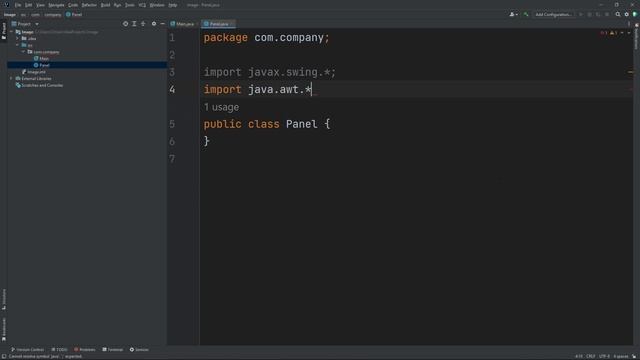Click Panel breadcrumb in navigation bar
The image size is (640, 360).
click(x=74, y=14)
